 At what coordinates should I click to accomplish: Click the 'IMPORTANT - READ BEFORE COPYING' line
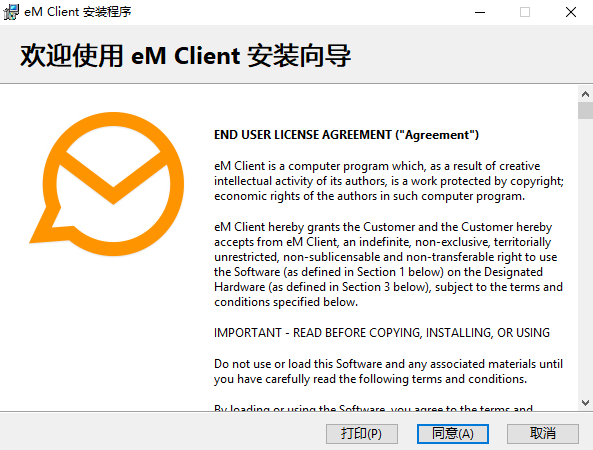382,333
